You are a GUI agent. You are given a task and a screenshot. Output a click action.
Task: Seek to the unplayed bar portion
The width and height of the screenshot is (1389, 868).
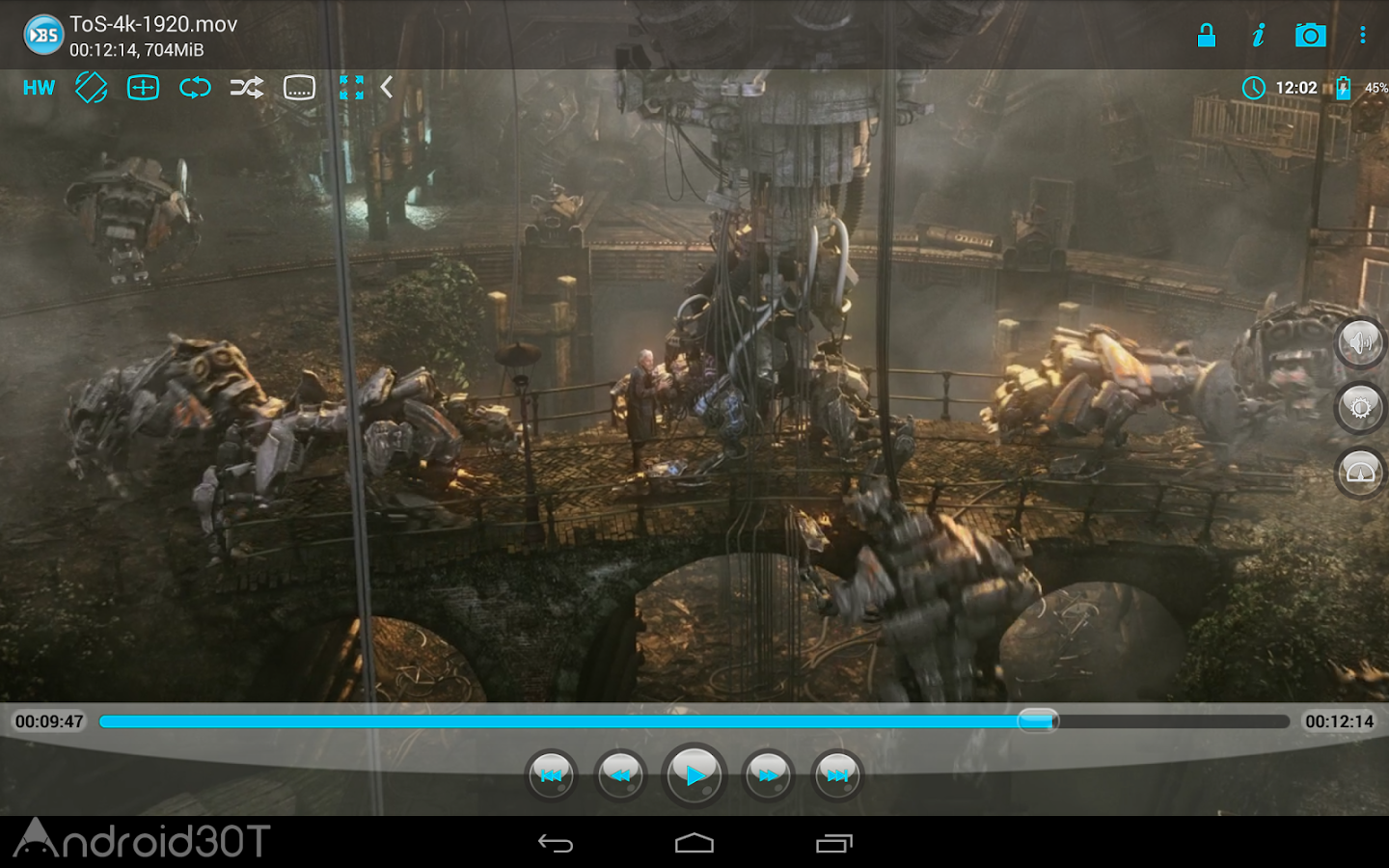1174,721
